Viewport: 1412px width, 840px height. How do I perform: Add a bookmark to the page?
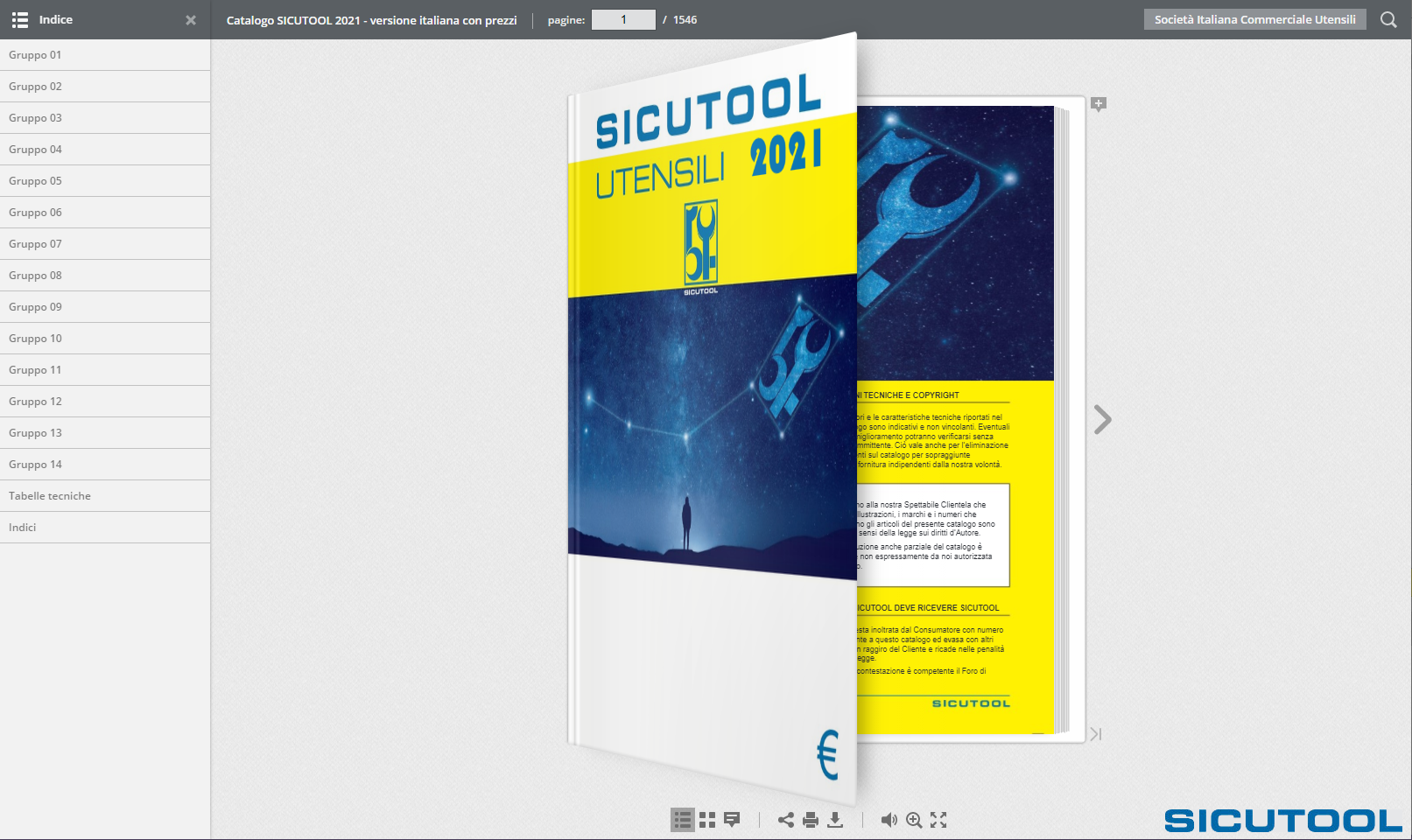[x=1099, y=105]
